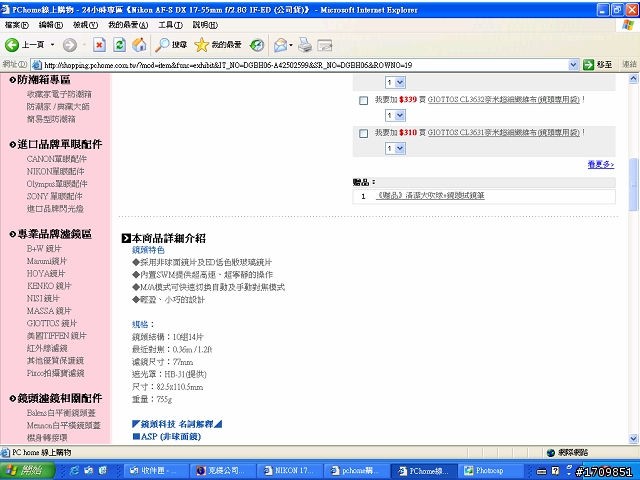Screen dimensions: 640x480
Task: Open Balens白平衡鏡頭蓋 sidebar link
Action: (61, 413)
